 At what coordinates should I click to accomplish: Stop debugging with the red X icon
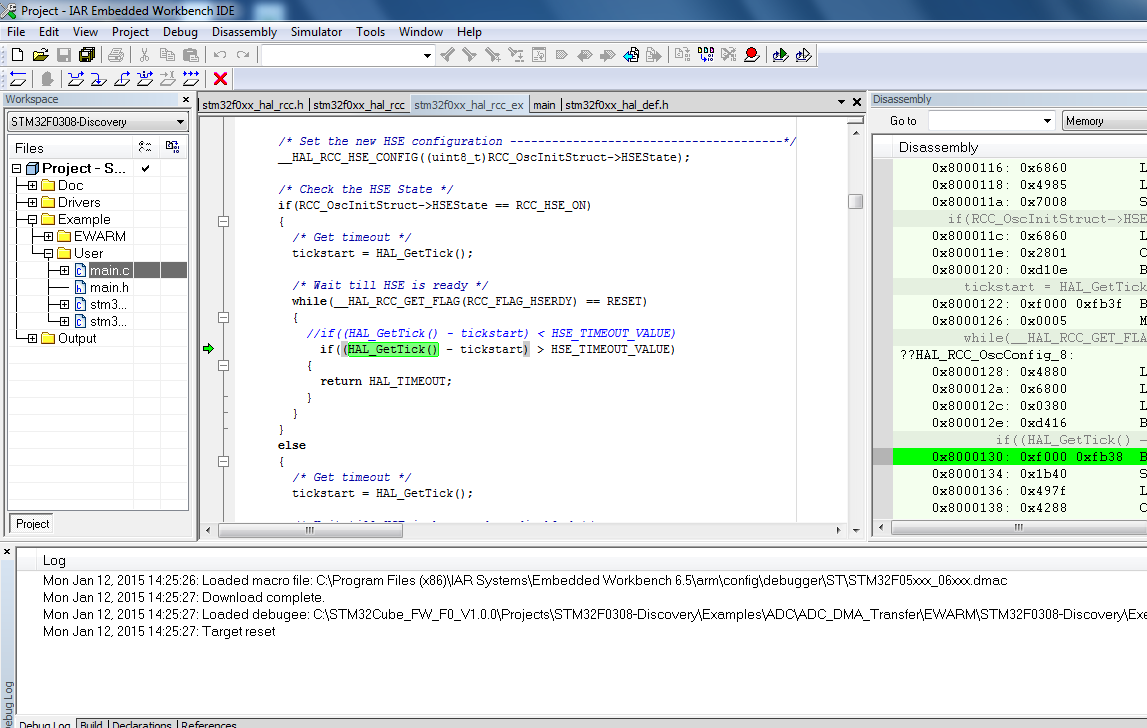pos(220,78)
